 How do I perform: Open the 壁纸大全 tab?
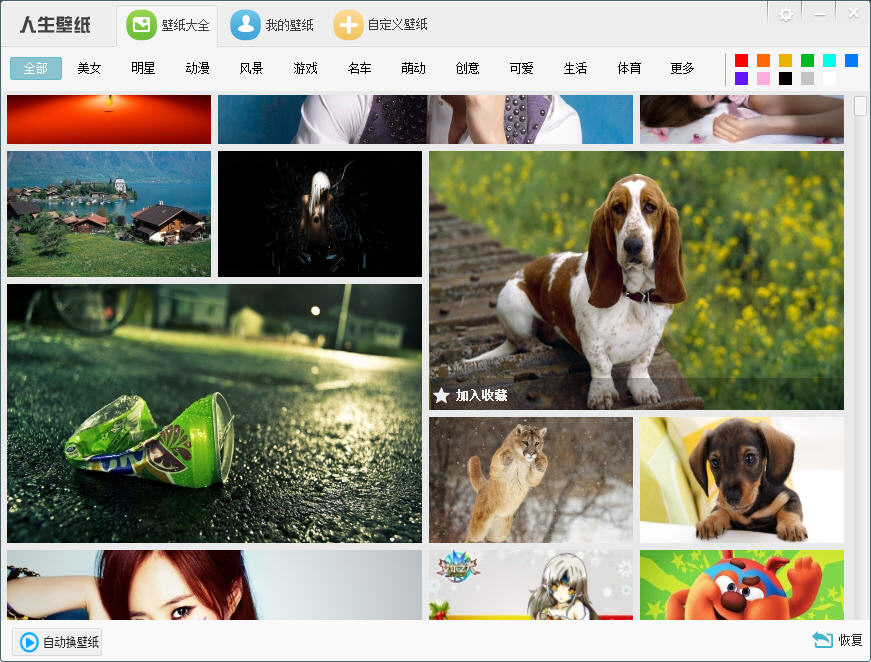point(167,25)
